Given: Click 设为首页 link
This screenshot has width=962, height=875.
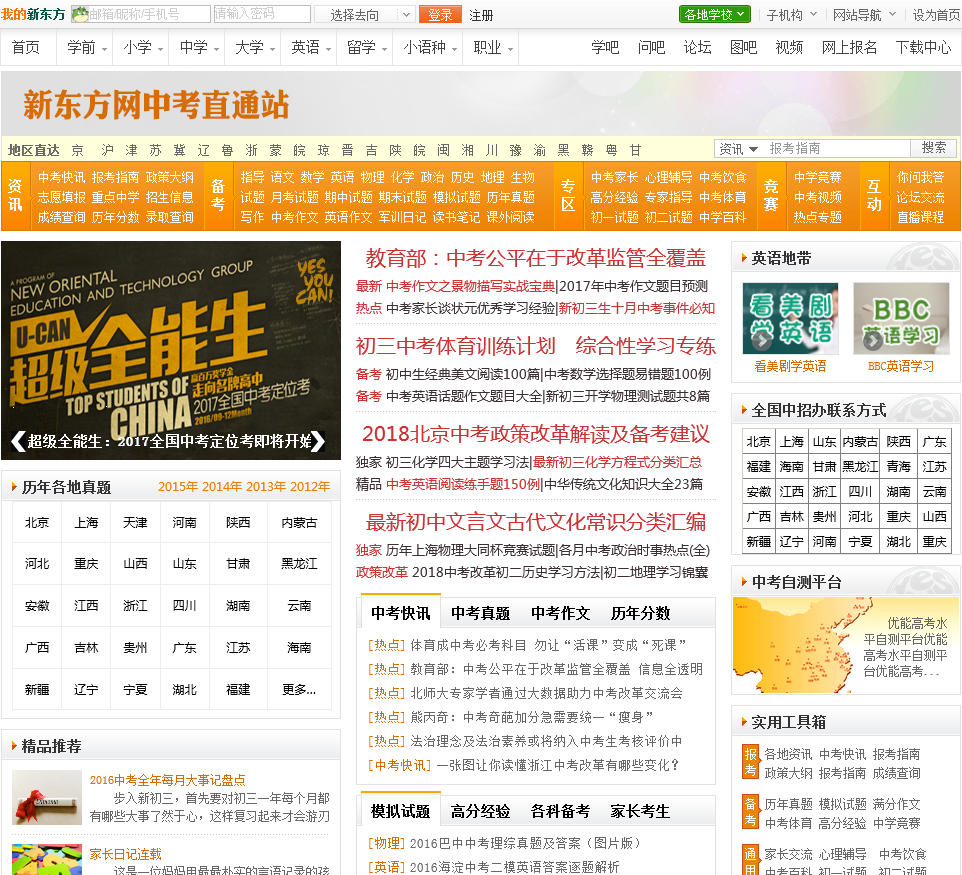Looking at the screenshot, I should click(936, 15).
